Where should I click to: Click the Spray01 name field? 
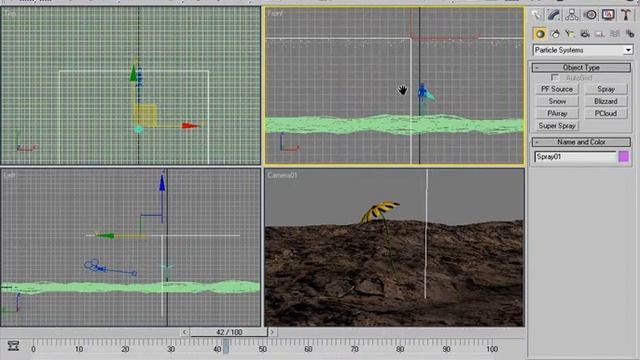(576, 157)
